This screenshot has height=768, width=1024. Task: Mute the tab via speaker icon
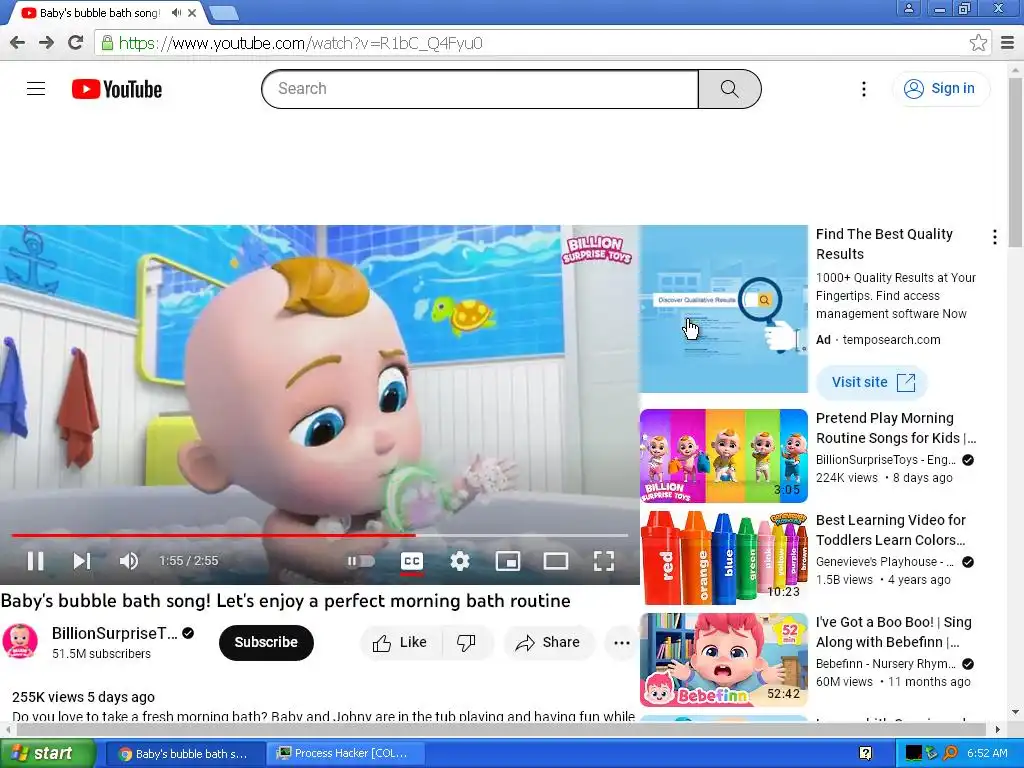[176, 12]
